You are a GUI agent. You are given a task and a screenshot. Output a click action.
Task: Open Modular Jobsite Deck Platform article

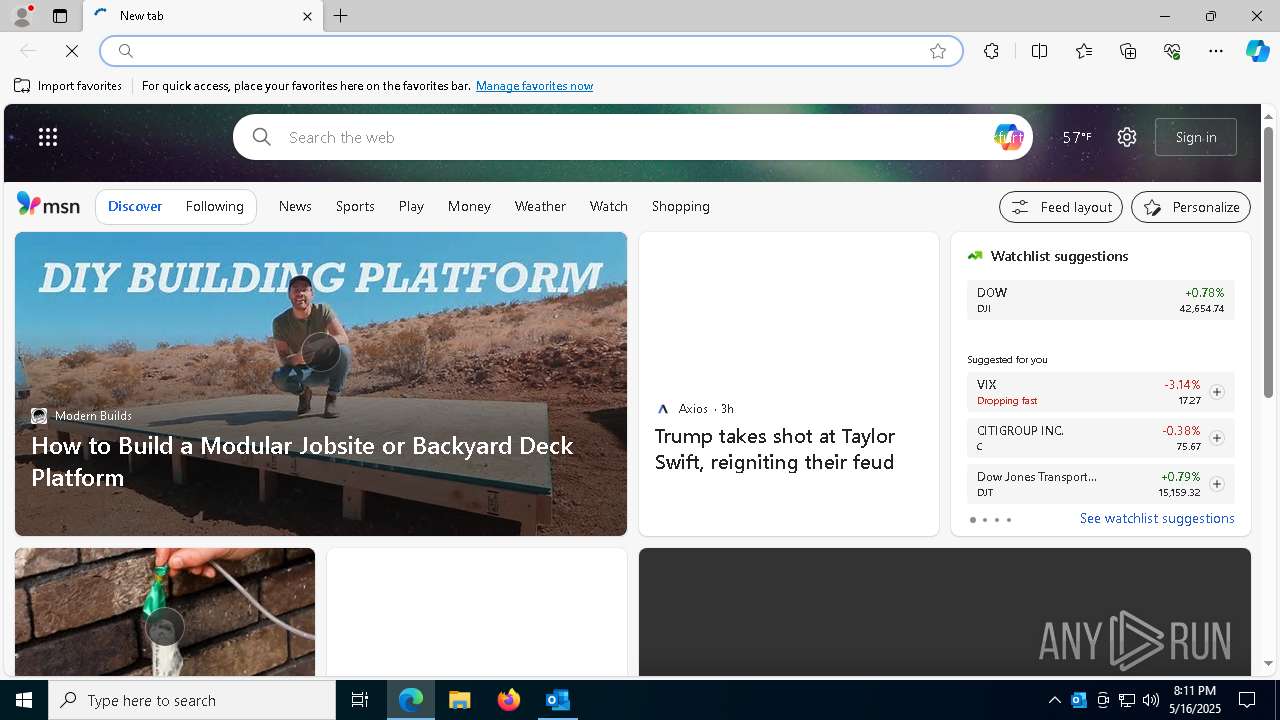click(x=302, y=461)
